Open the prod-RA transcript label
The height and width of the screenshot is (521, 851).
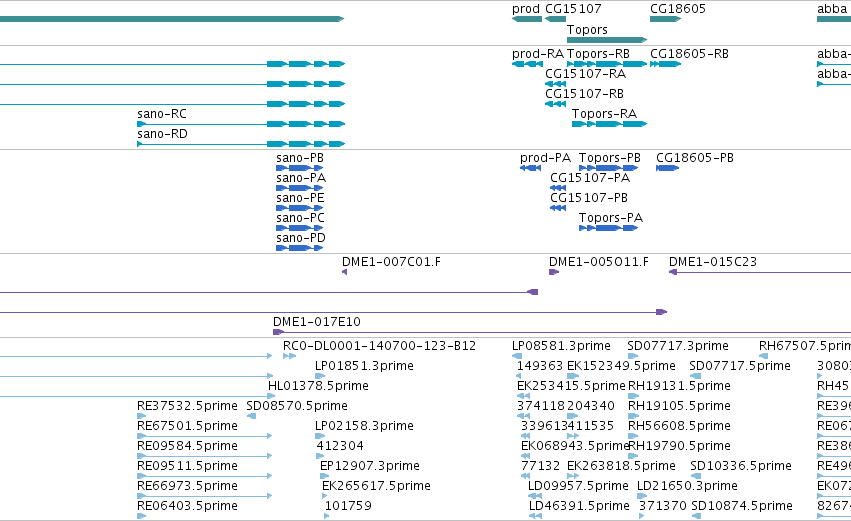pyautogui.click(x=538, y=54)
